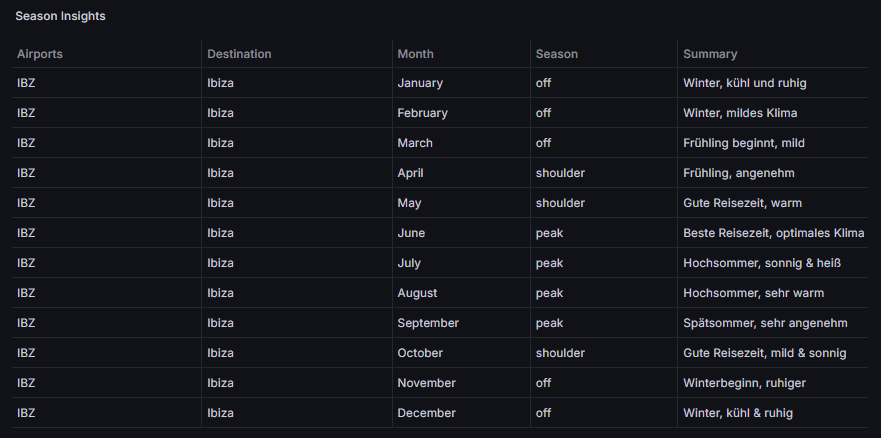Sort table by Airports column header

pyautogui.click(x=40, y=54)
